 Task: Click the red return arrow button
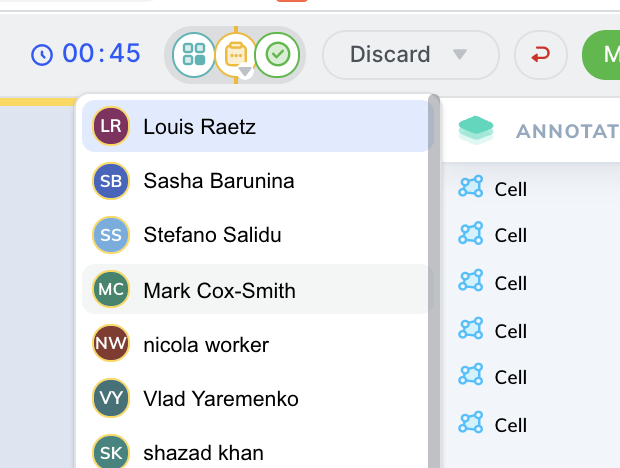tap(541, 55)
